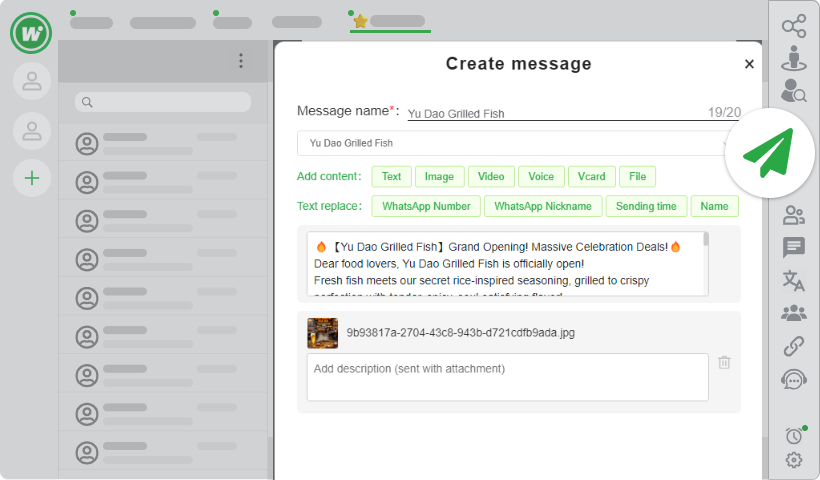Insert Name text replace

coord(714,206)
